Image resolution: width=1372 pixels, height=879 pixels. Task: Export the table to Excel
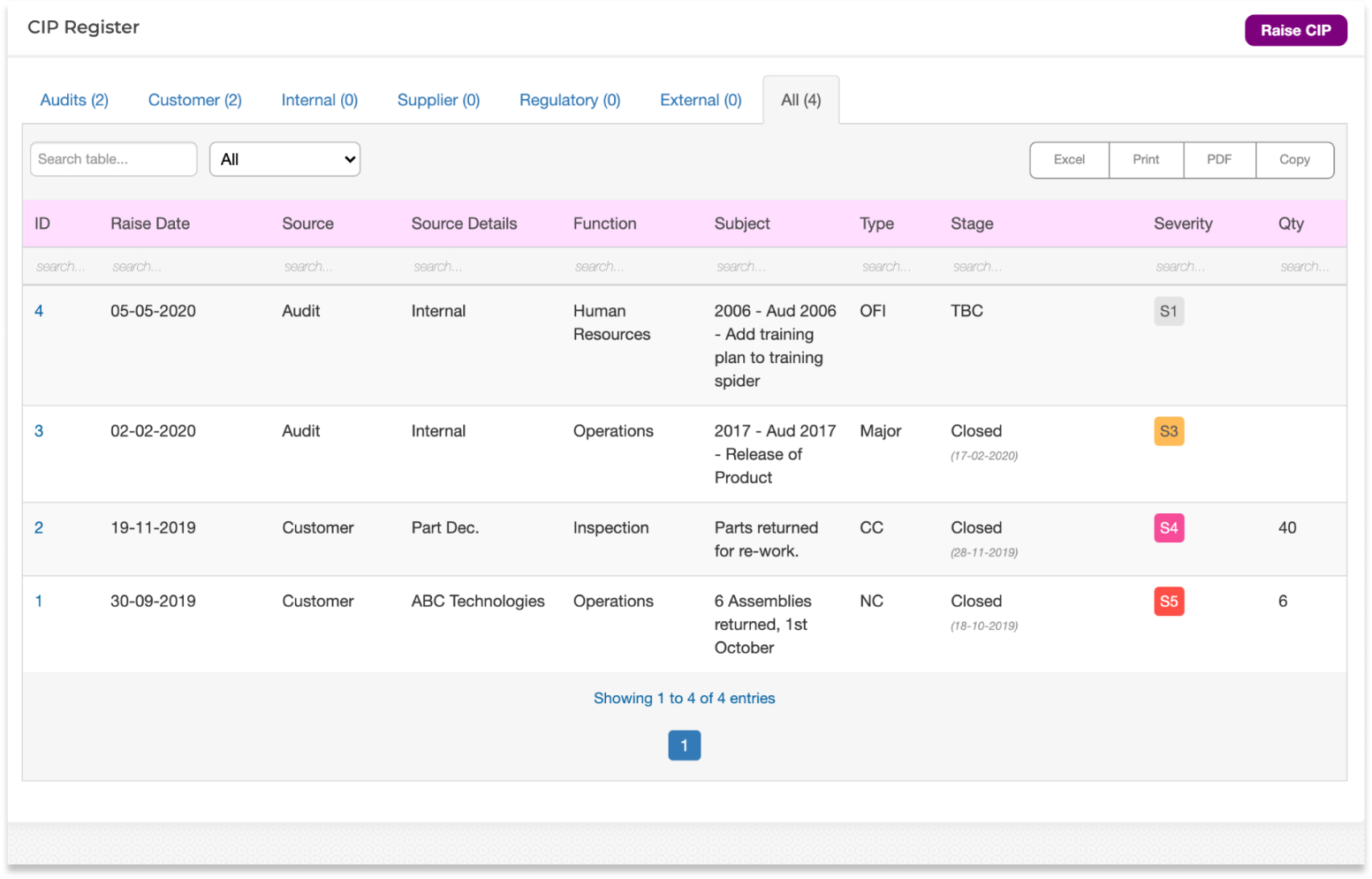coord(1069,160)
